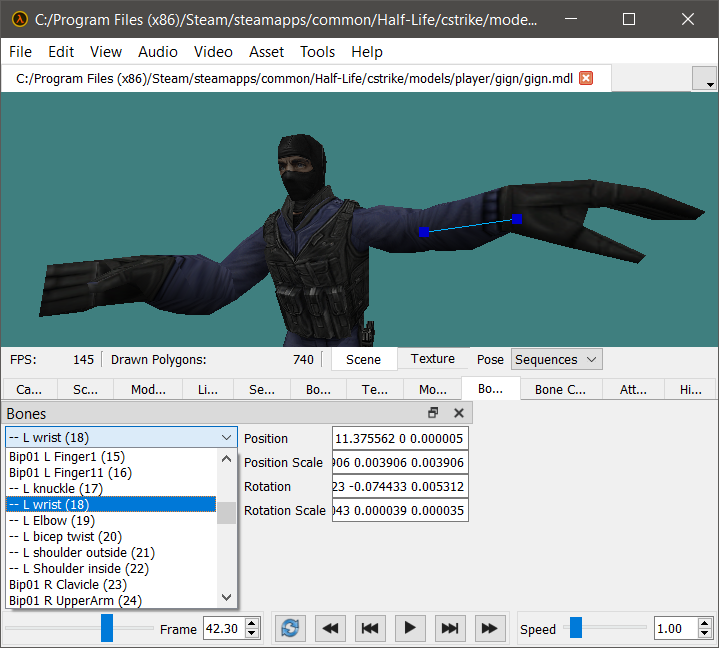Viewport: 719px width, 648px height.
Task: Click the blue restart sequence icon
Action: click(290, 628)
